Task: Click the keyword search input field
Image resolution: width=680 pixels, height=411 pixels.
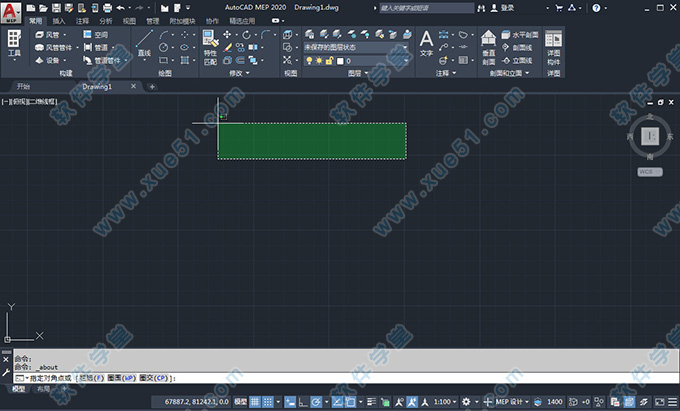Action: (427, 8)
